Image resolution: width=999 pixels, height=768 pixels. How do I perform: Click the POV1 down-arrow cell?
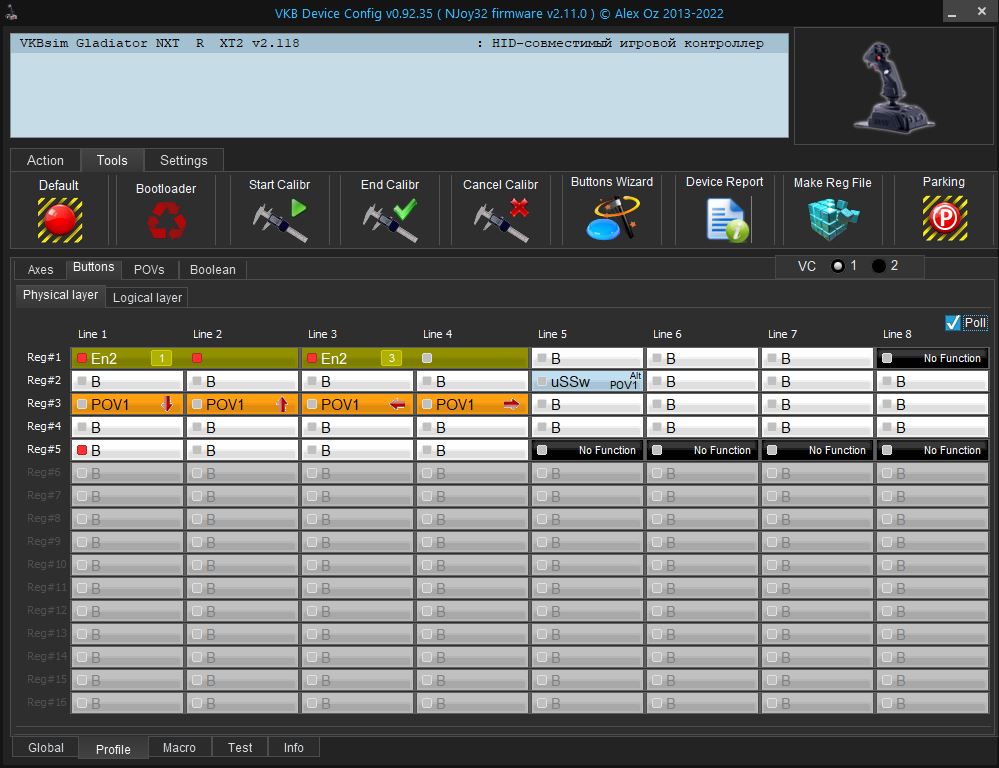point(127,405)
